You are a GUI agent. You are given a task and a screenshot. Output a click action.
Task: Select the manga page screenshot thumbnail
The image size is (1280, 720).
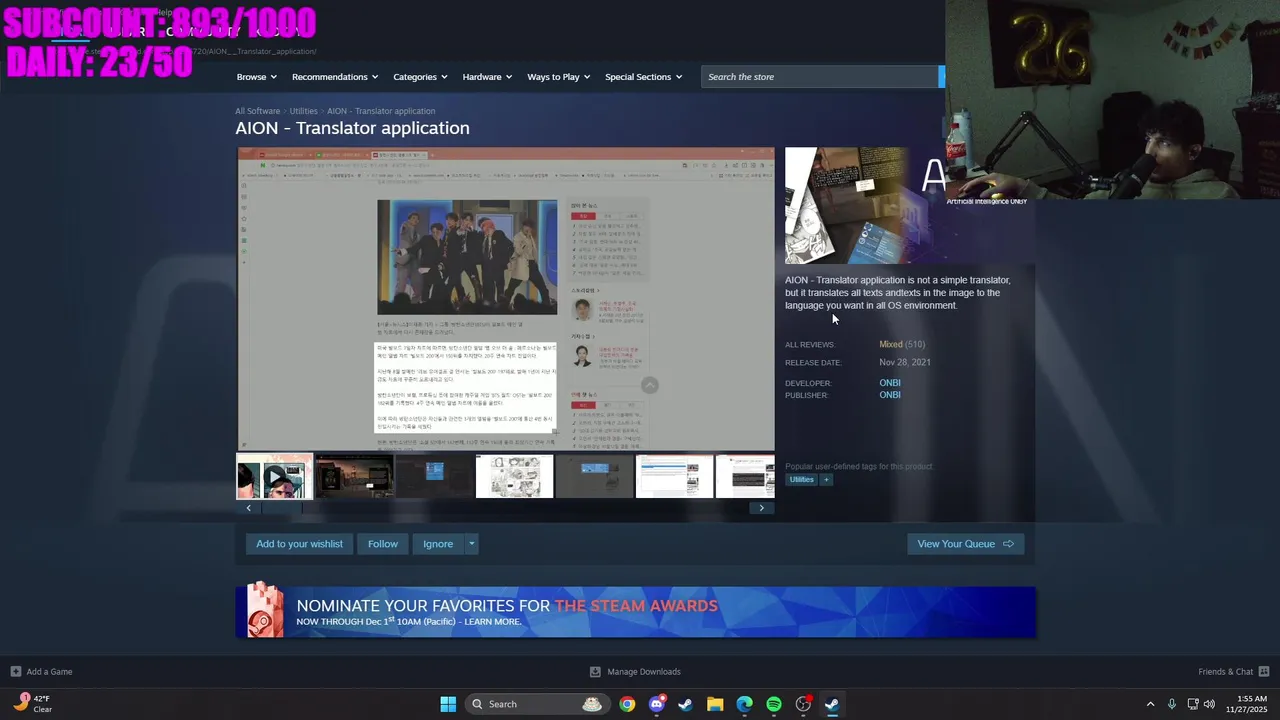tap(514, 477)
